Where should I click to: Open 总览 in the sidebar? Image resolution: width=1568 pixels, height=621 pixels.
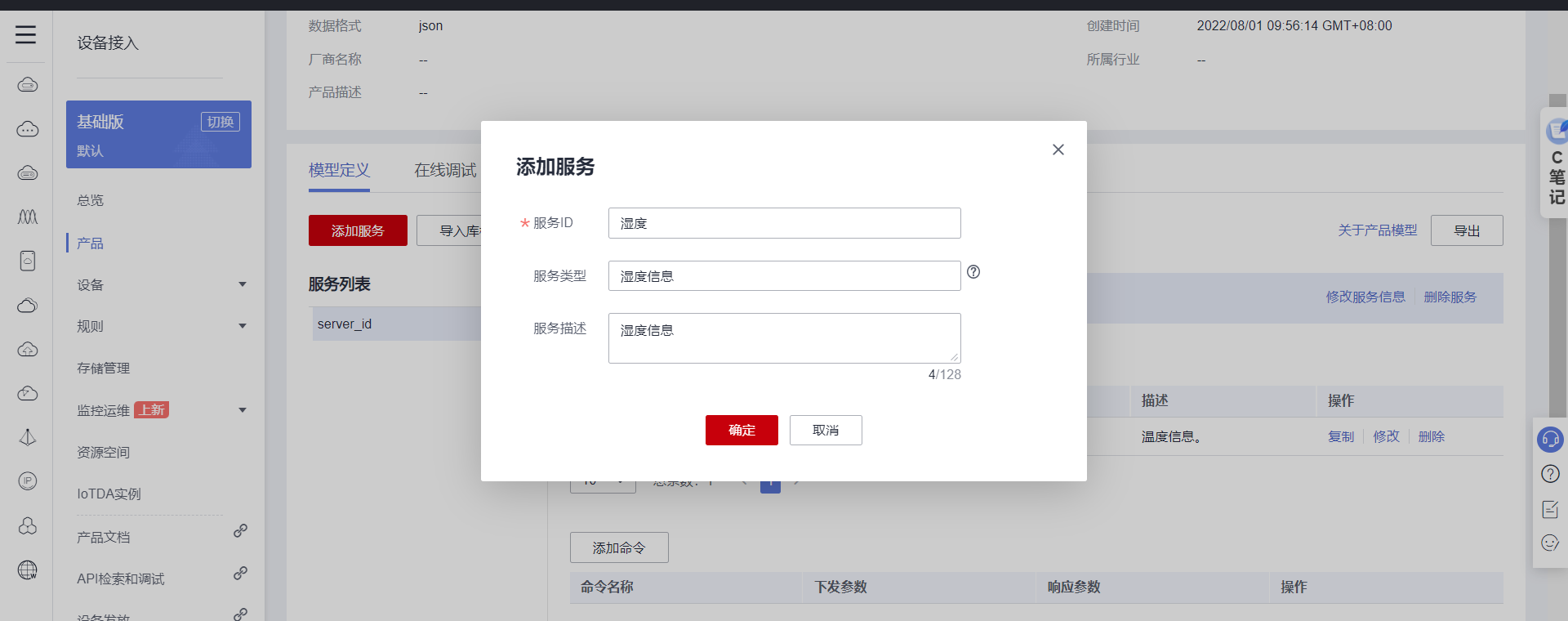pyautogui.click(x=91, y=201)
